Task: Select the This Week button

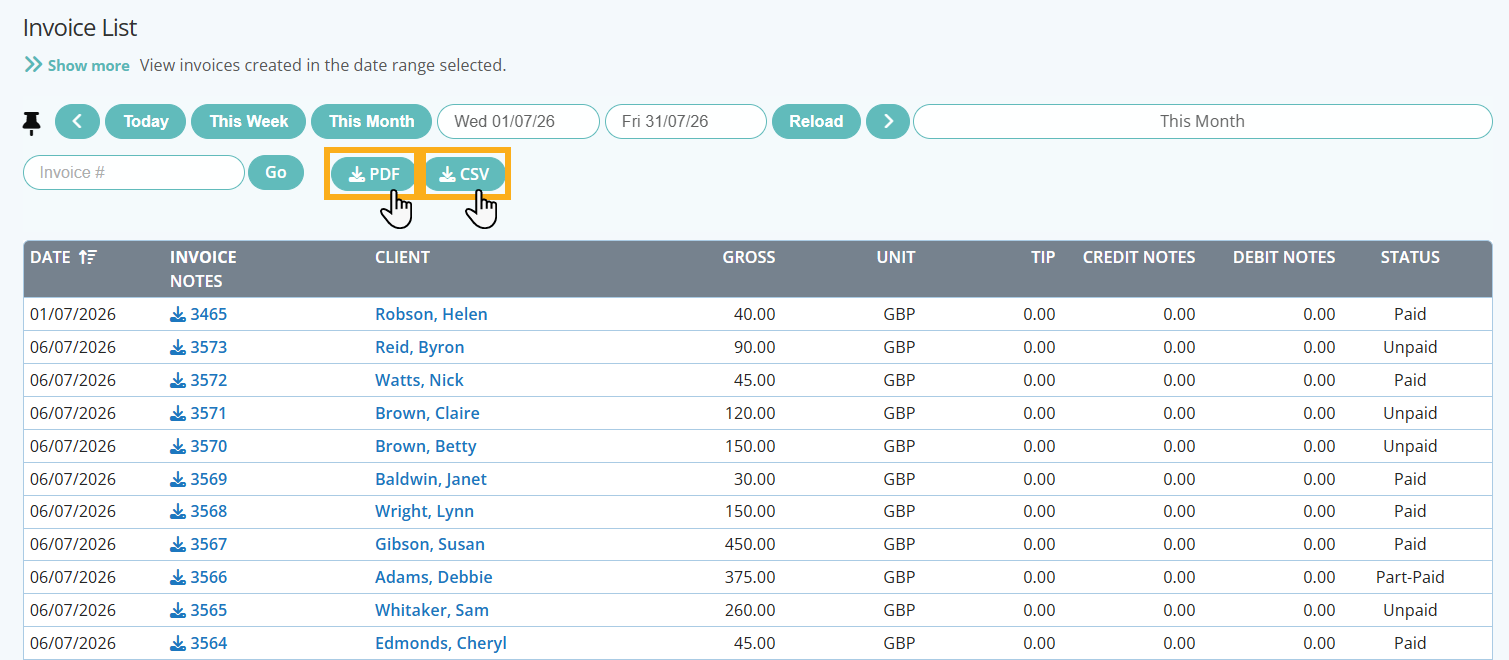Action: click(248, 121)
